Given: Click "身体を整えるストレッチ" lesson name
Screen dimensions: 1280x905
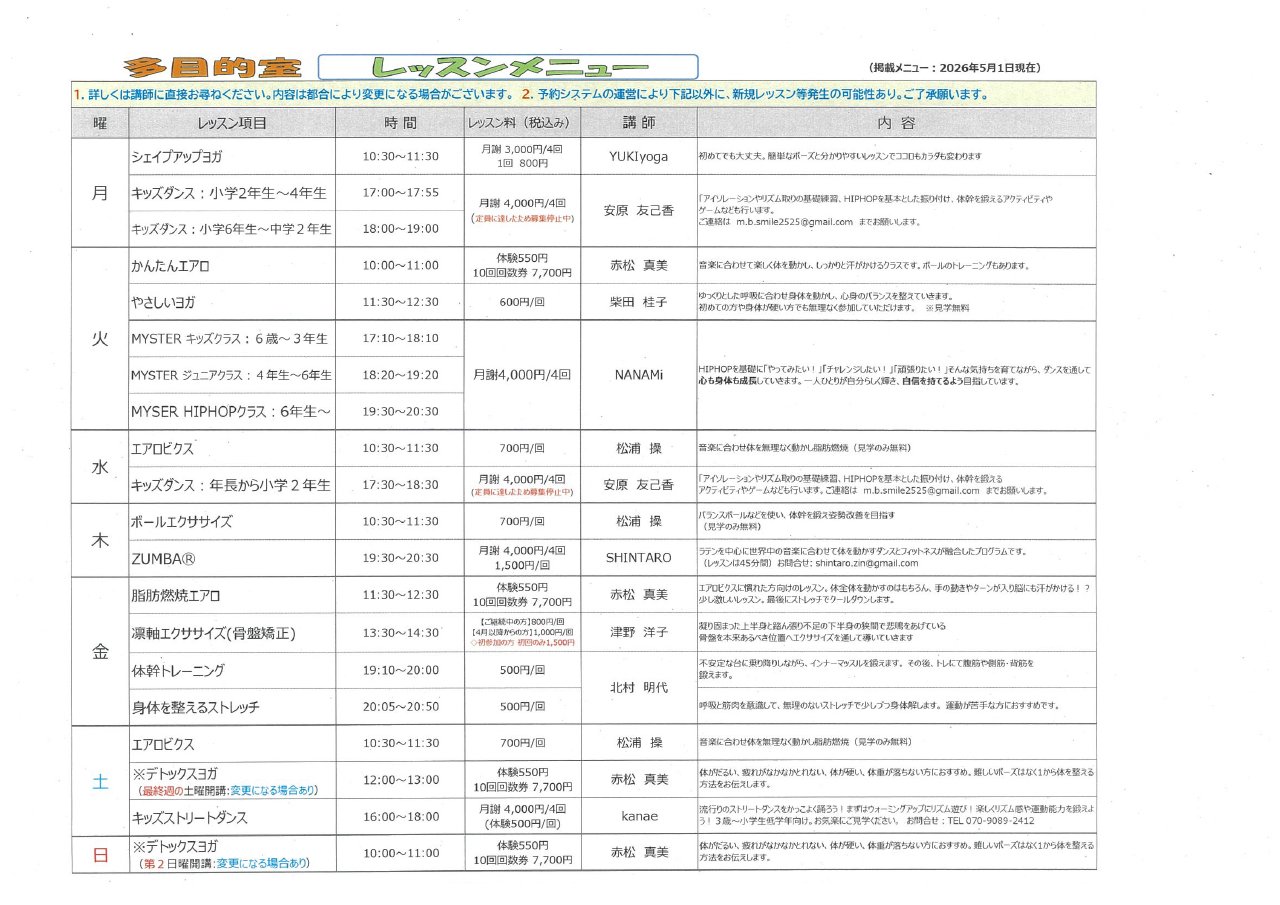Looking at the screenshot, I should 195,707.
